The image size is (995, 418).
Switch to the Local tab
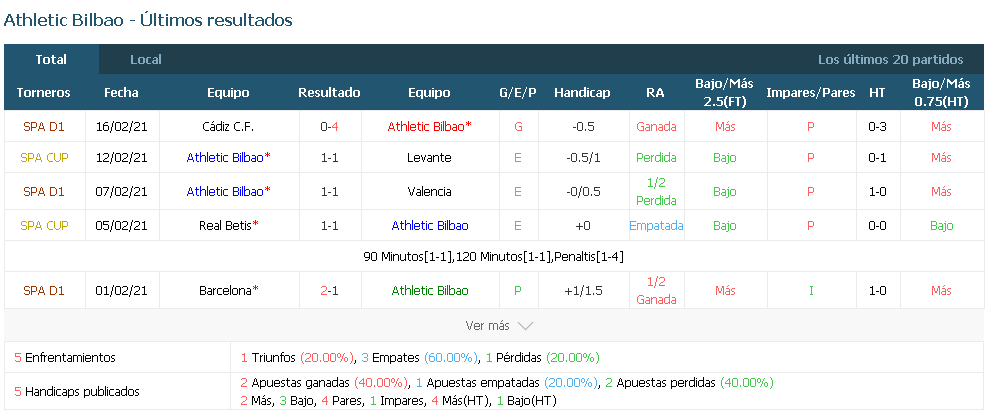[x=146, y=59]
